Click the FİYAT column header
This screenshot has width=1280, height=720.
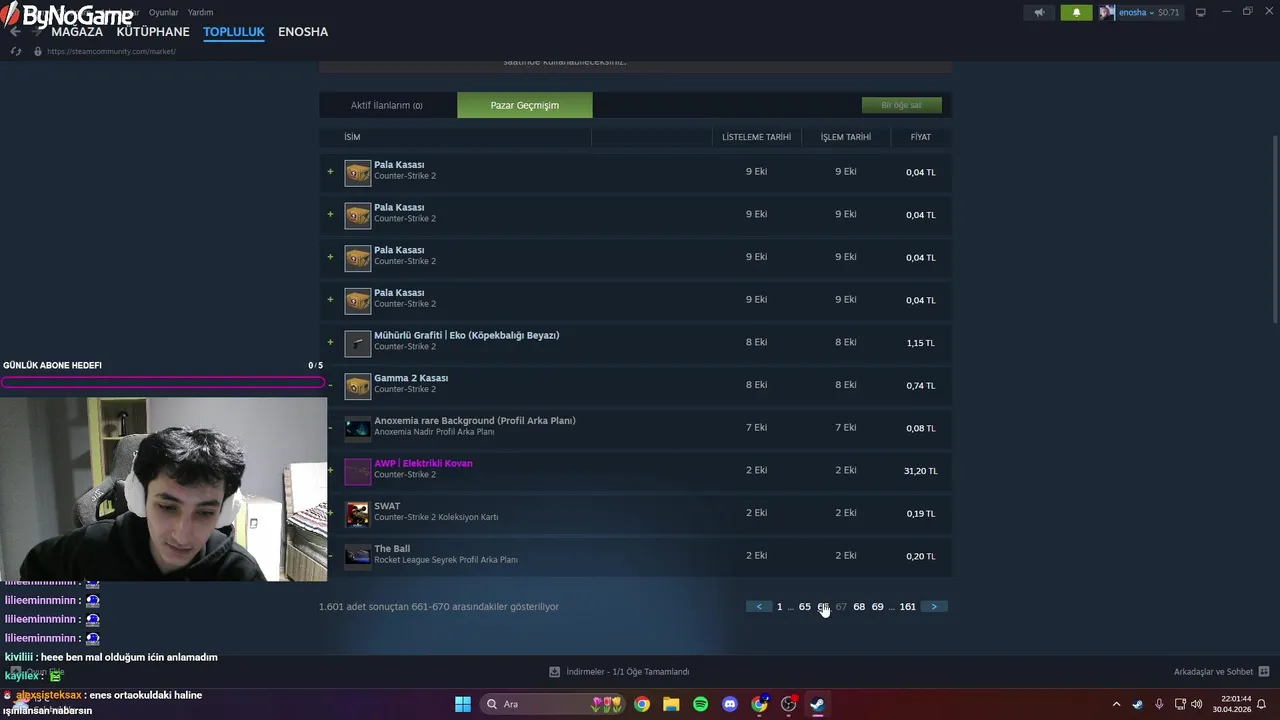click(921, 137)
